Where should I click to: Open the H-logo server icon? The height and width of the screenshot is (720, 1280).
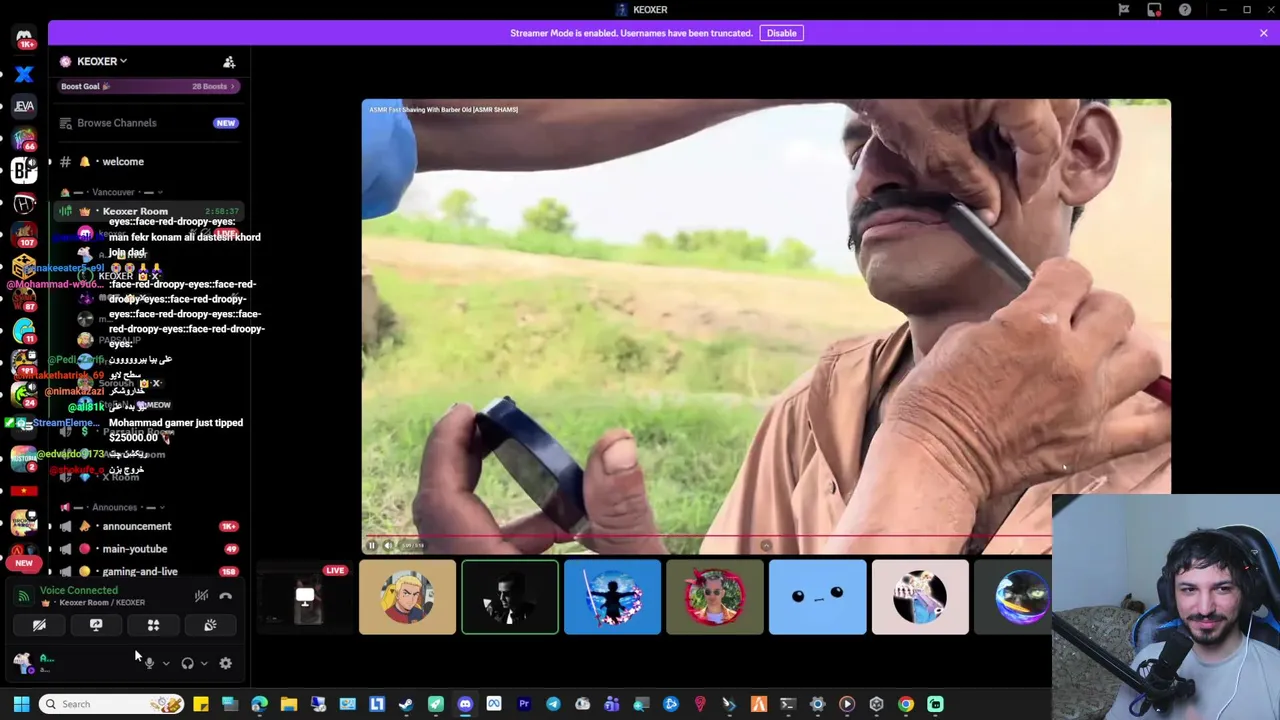(24, 203)
